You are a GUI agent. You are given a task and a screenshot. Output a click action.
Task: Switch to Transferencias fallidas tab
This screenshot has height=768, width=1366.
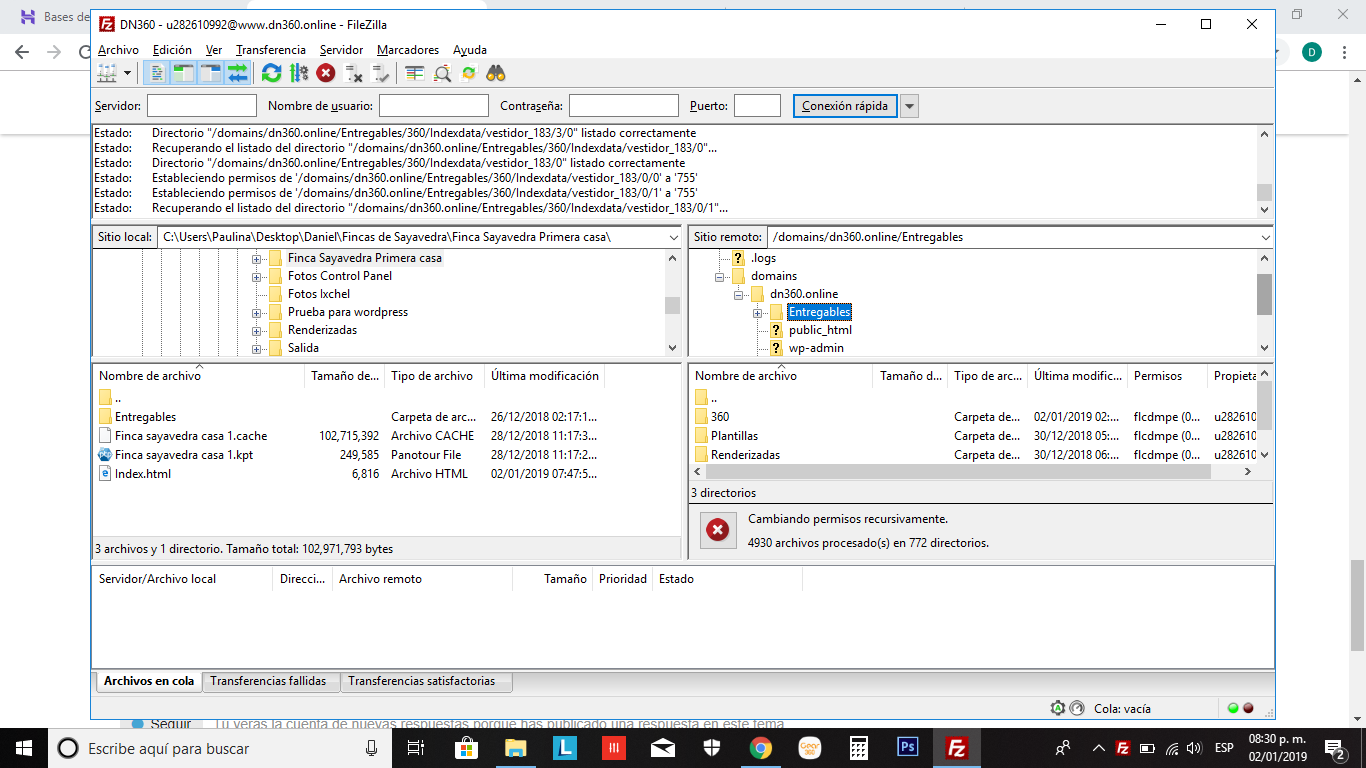[268, 681]
